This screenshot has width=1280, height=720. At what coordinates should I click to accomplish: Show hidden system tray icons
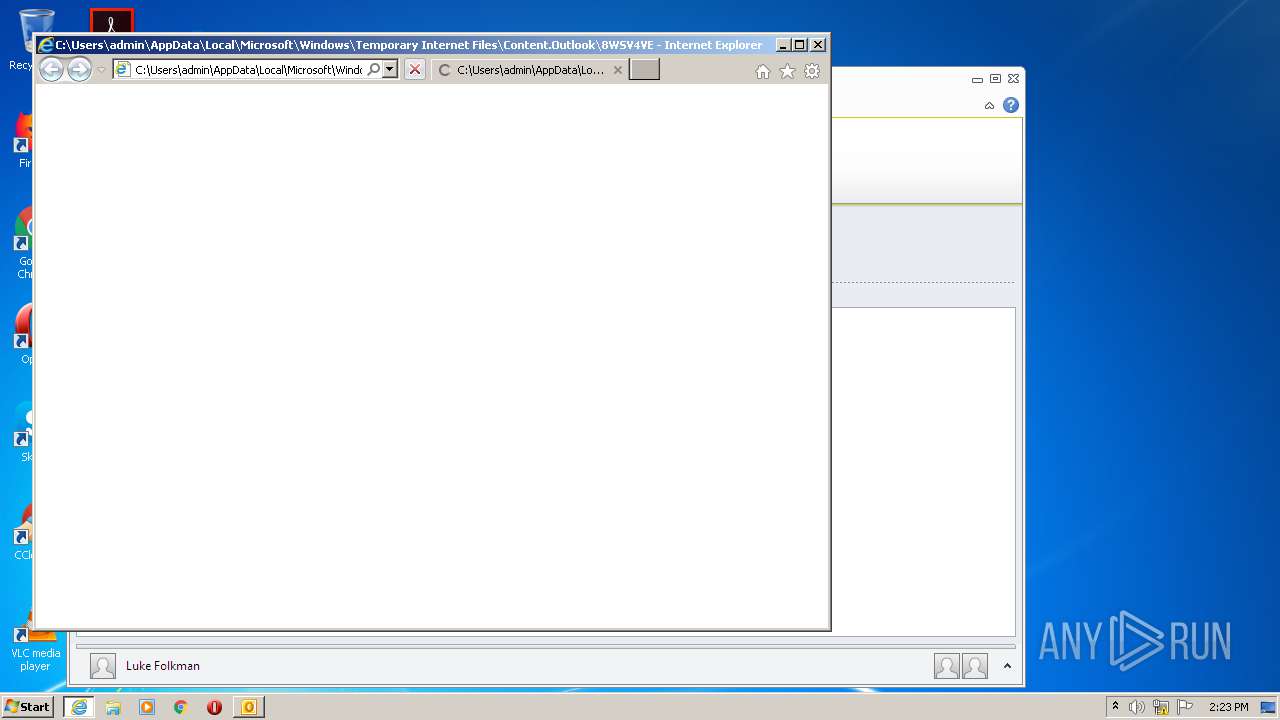[1116, 707]
